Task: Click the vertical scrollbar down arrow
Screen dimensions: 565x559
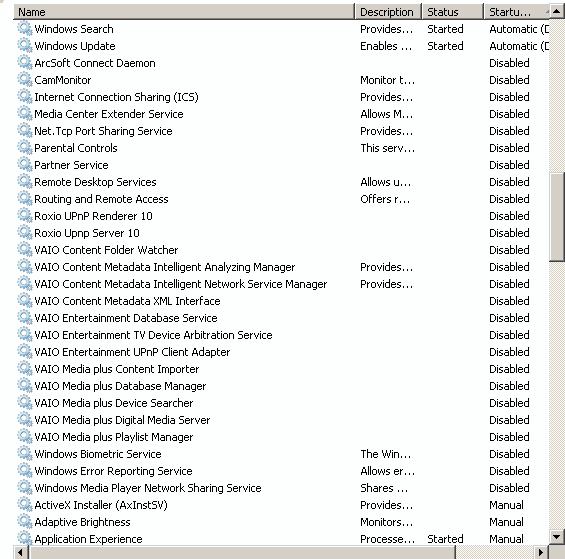Action: pos(557,537)
